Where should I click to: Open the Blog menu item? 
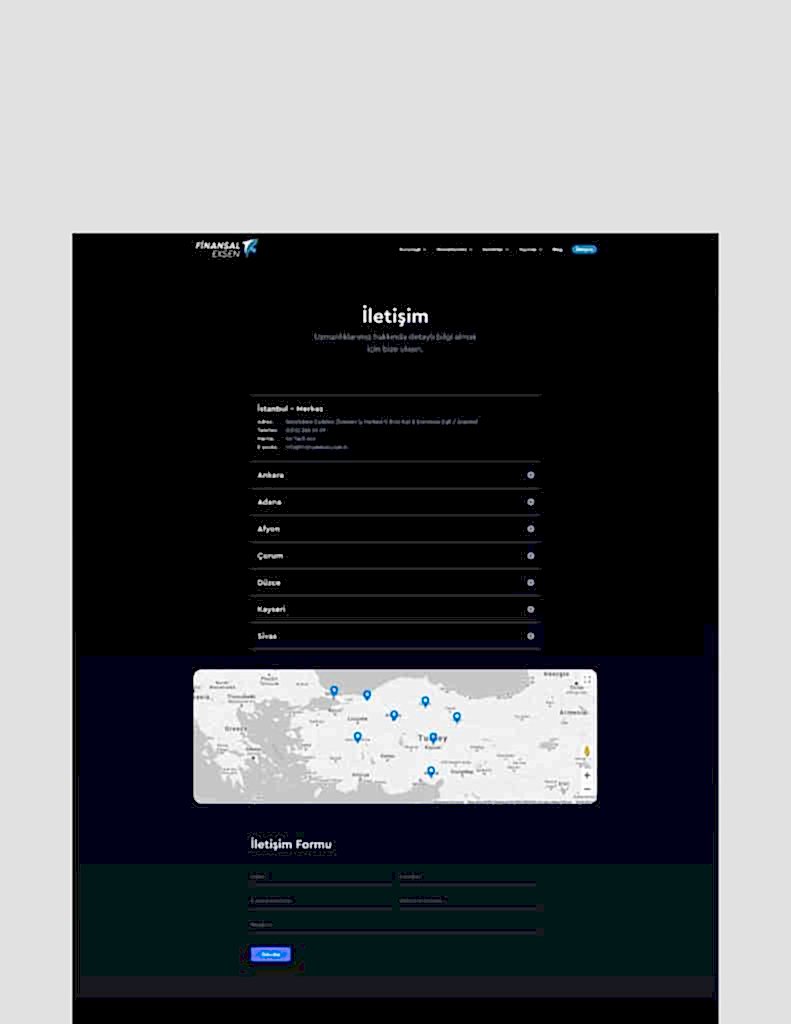pyautogui.click(x=557, y=249)
